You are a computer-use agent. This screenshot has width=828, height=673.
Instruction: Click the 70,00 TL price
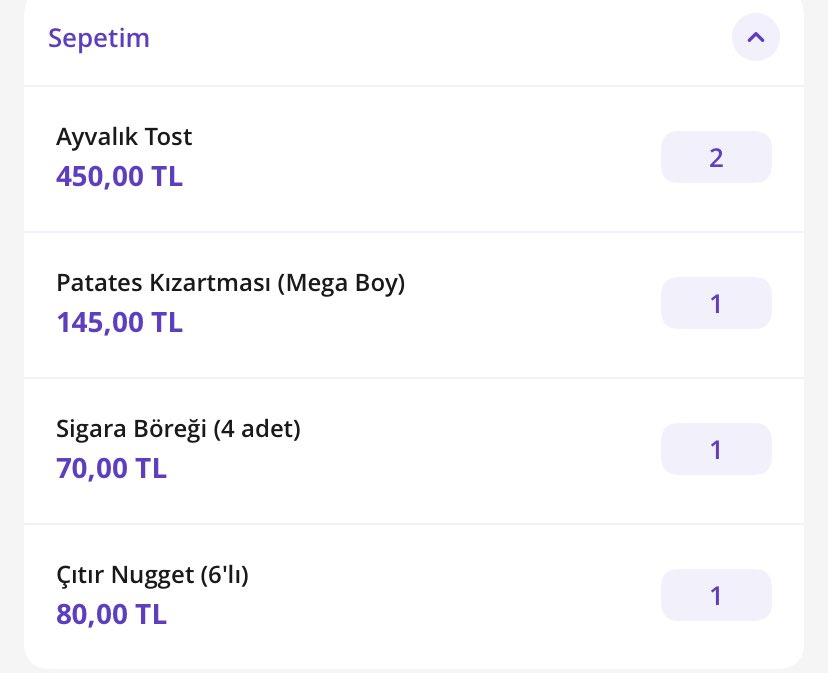coord(111,468)
